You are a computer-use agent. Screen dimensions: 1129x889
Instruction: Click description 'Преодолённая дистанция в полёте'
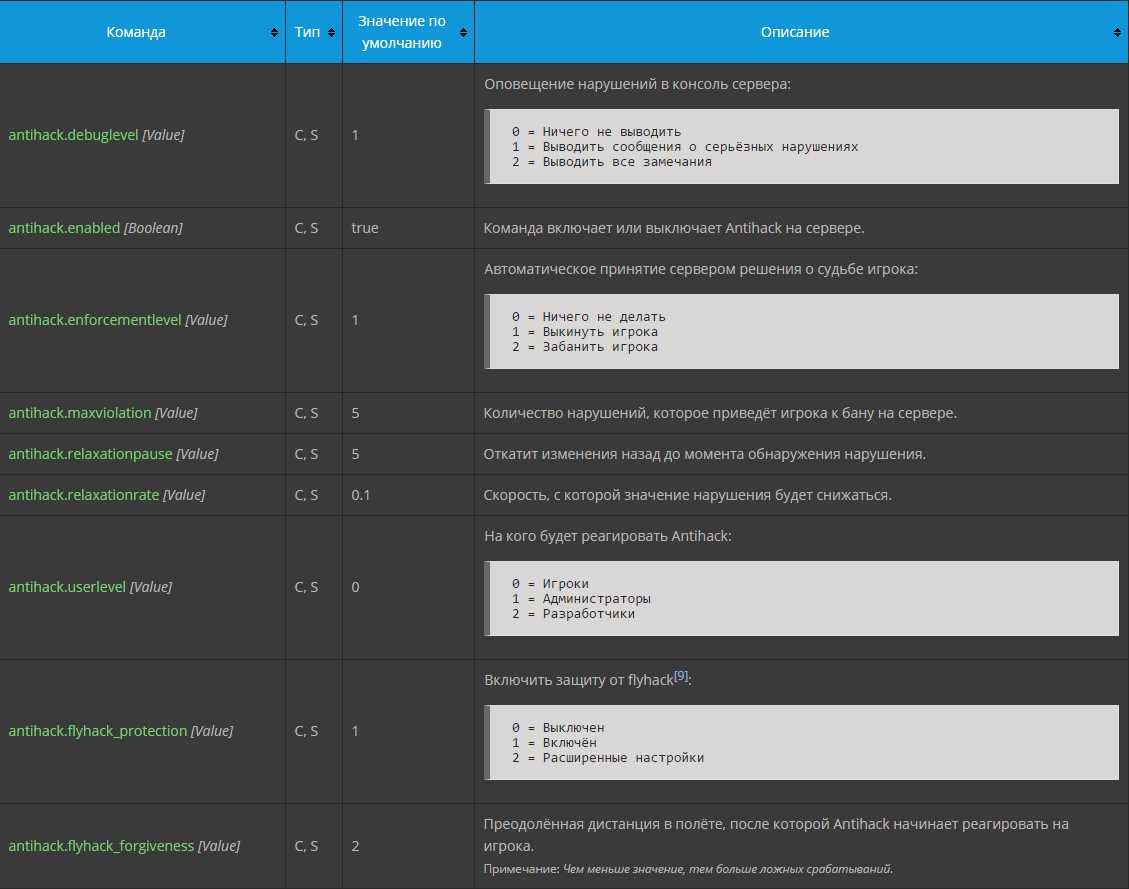click(x=775, y=834)
